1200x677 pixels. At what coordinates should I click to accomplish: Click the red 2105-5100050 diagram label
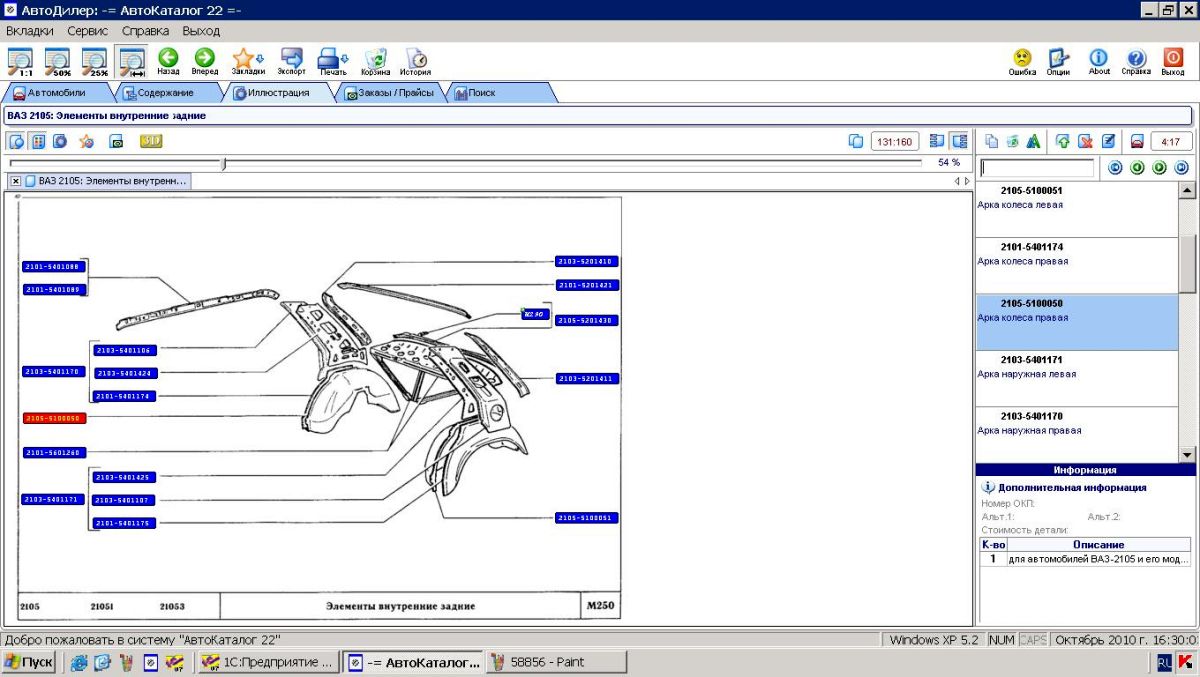pyautogui.click(x=52, y=418)
